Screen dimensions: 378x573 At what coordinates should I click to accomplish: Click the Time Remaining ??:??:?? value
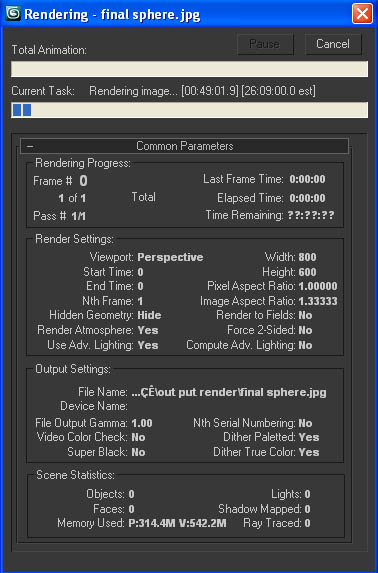(x=311, y=215)
